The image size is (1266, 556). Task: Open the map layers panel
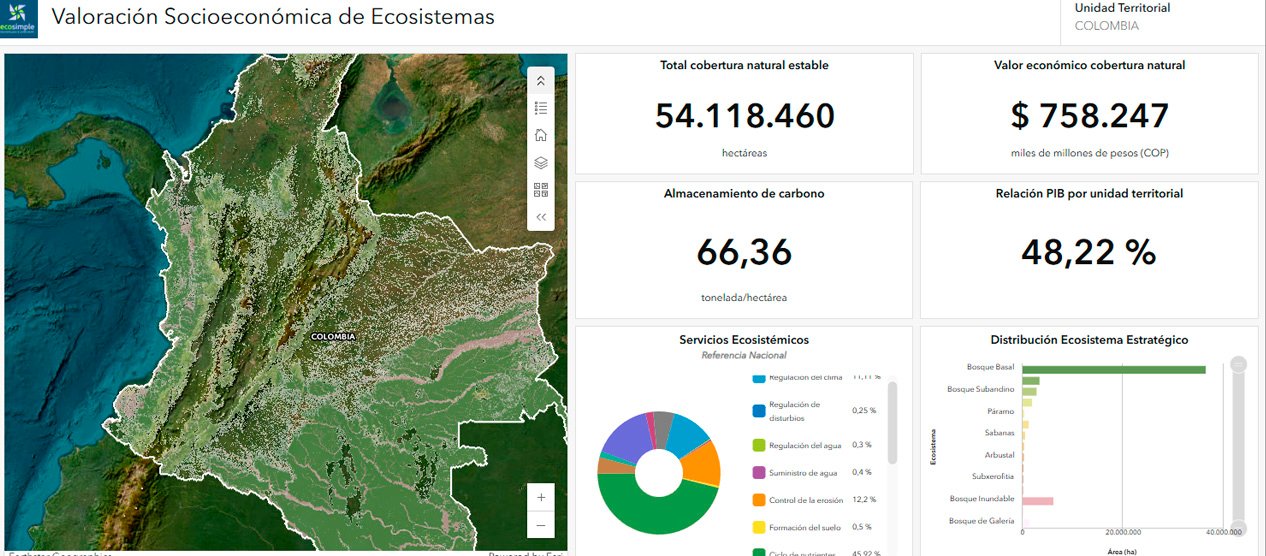(x=541, y=162)
